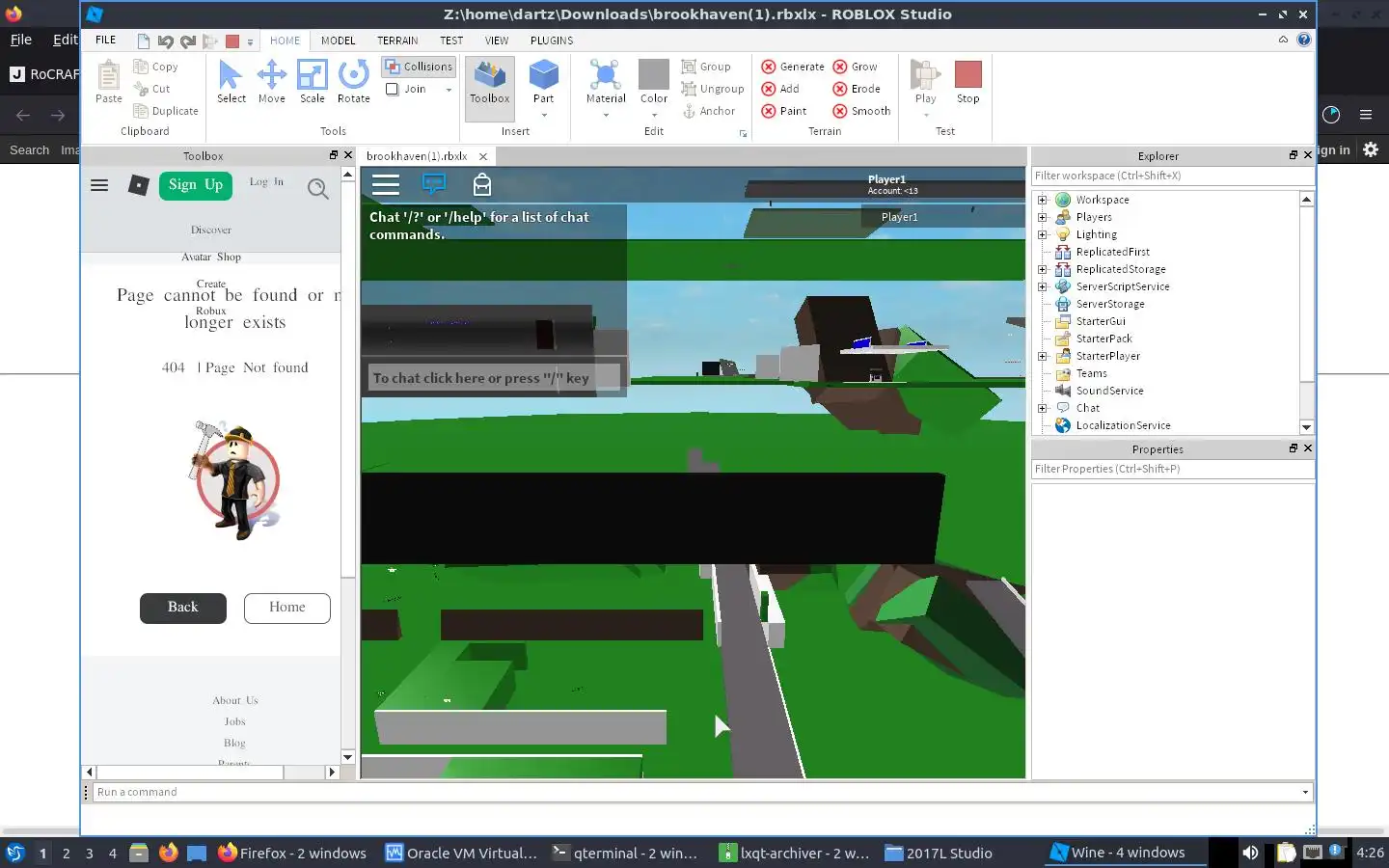Open the in-game chat icon
The height and width of the screenshot is (868, 1389).
coord(434,184)
